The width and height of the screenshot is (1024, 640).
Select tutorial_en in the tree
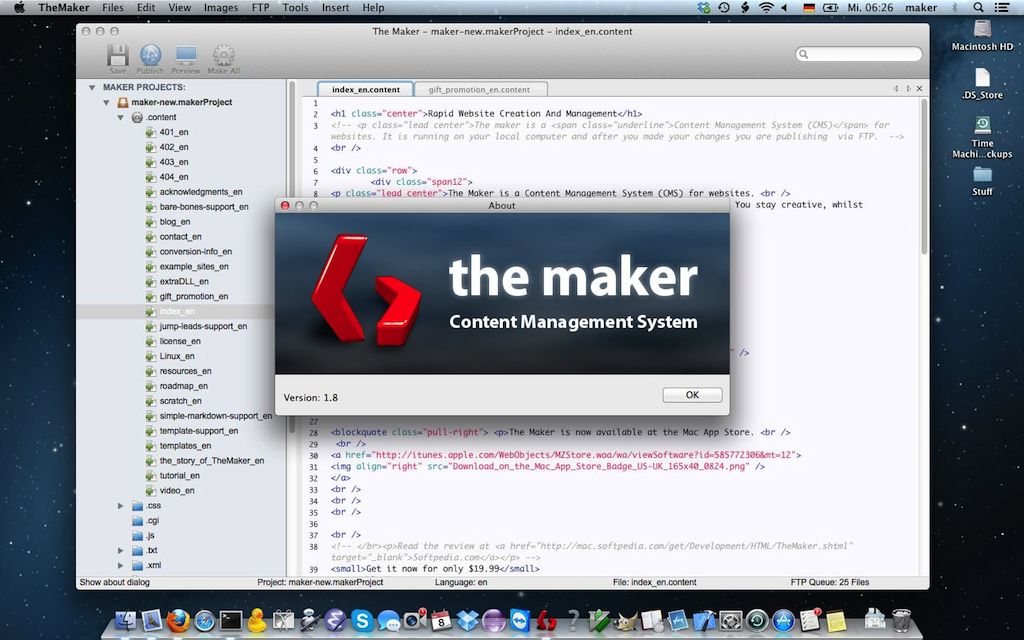(180, 475)
